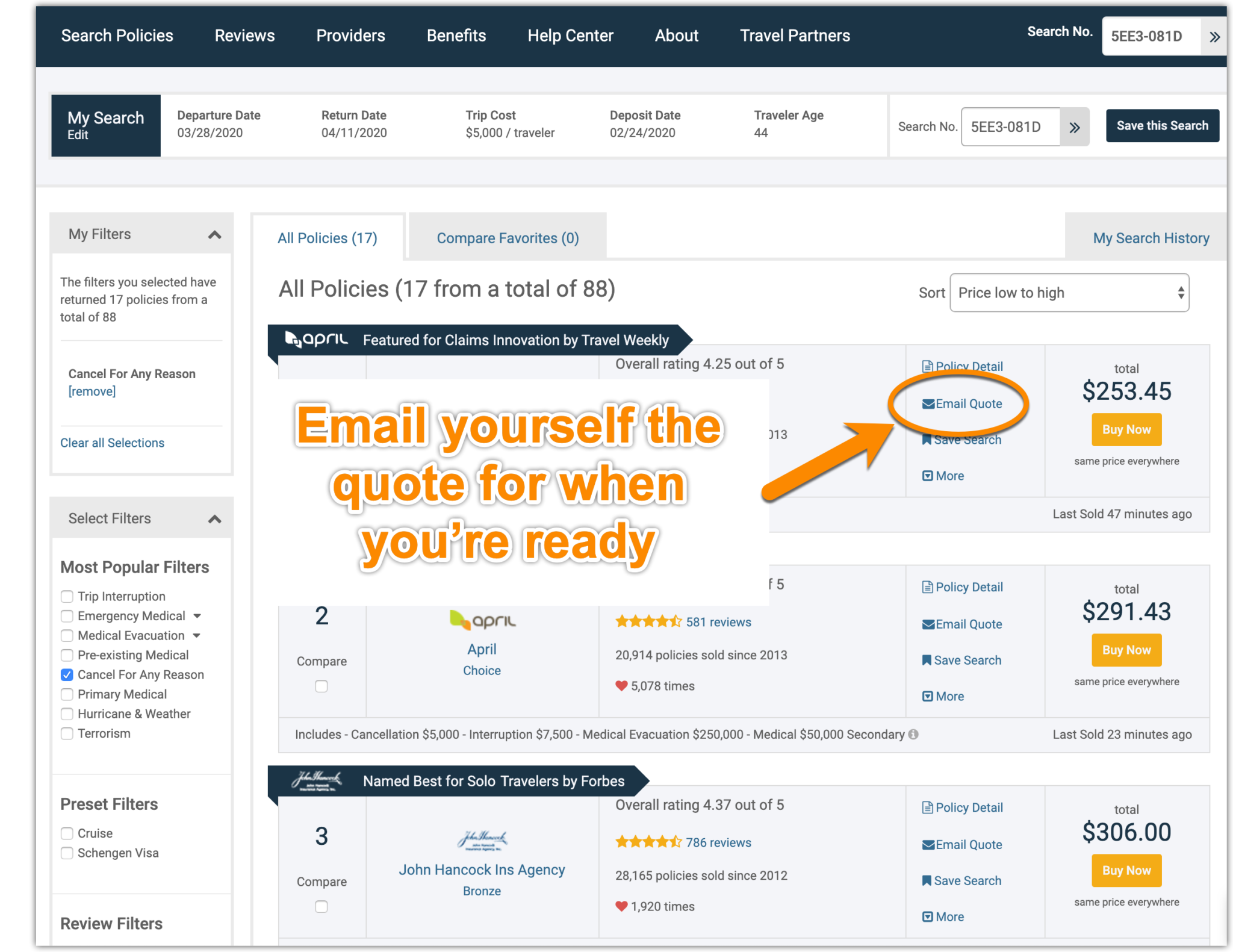Expand the Emergency Medical filter arrow
Screen dimensions: 1233x952
pyautogui.click(x=197, y=616)
